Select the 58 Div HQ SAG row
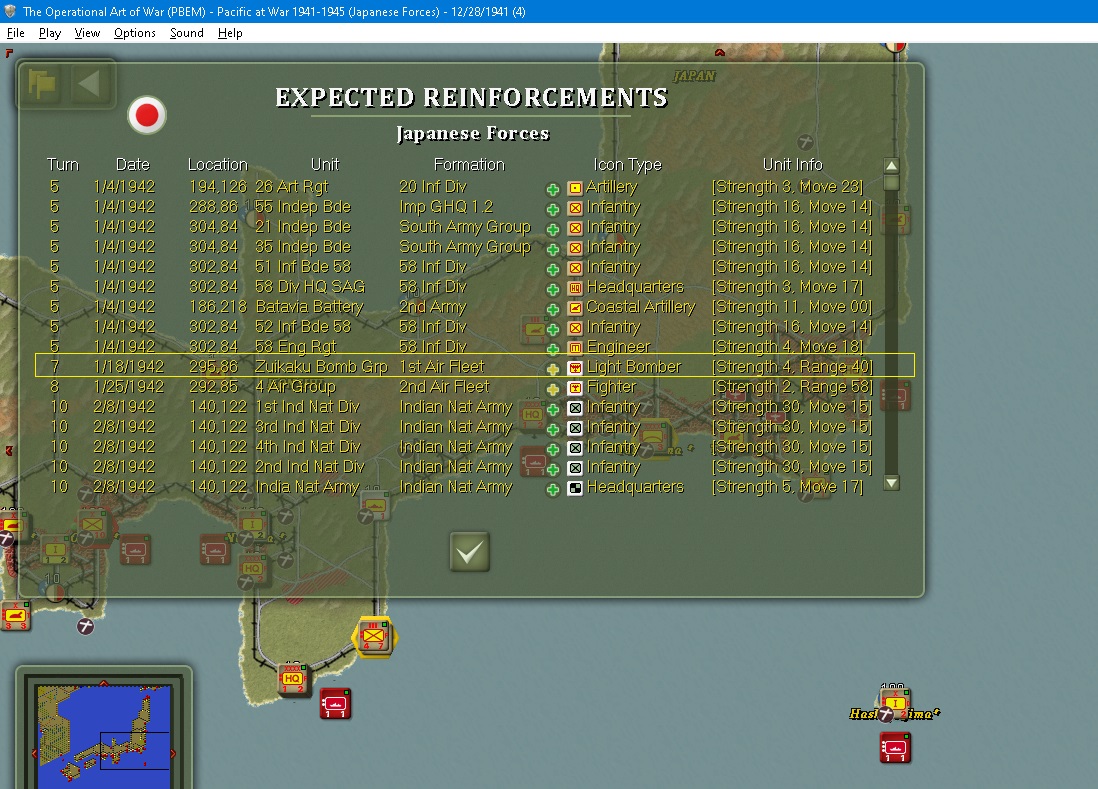1098x789 pixels. point(459,287)
